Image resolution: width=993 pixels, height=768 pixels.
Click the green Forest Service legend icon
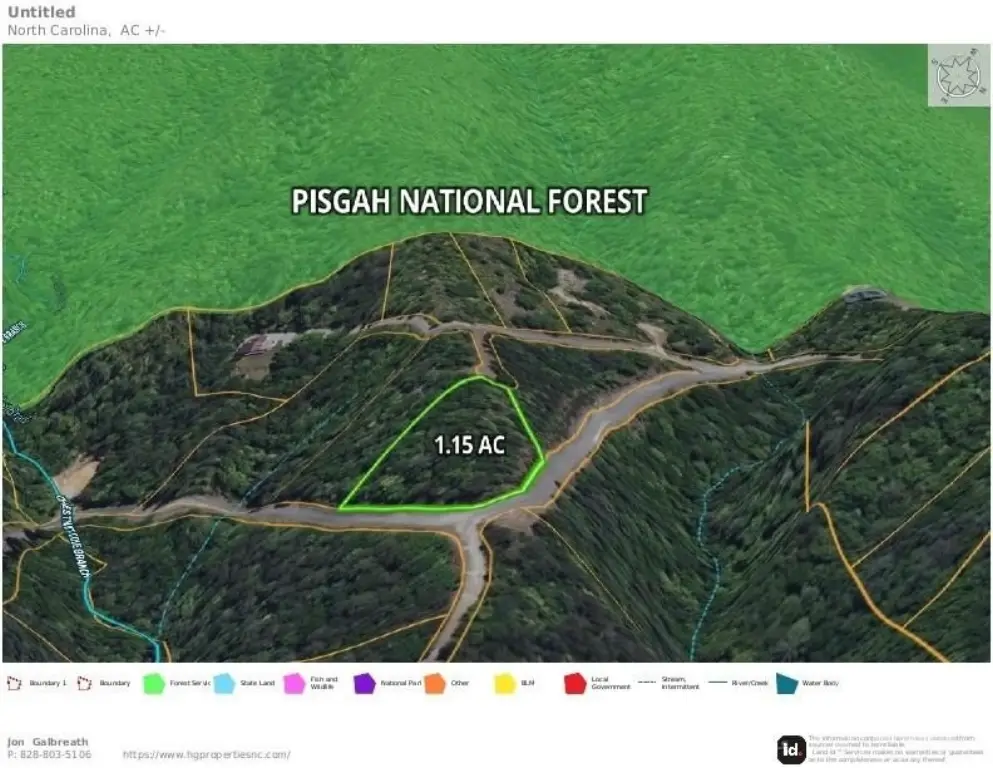pyautogui.click(x=154, y=683)
